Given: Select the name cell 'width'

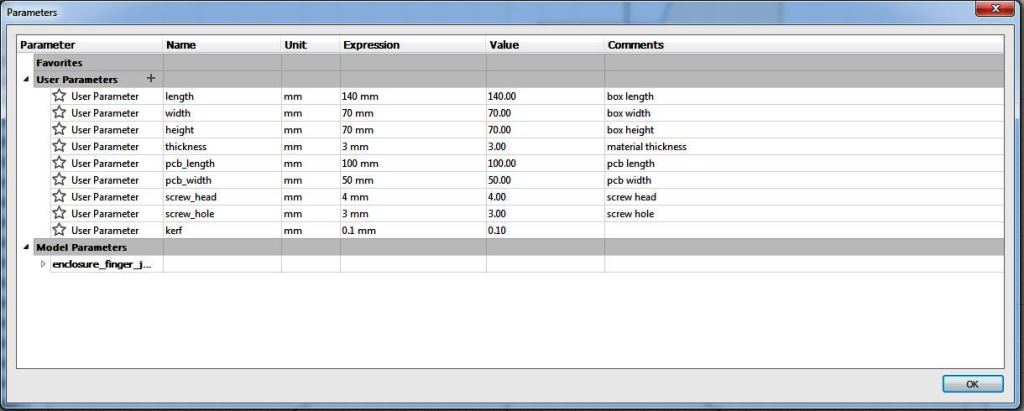Looking at the screenshot, I should [222, 113].
